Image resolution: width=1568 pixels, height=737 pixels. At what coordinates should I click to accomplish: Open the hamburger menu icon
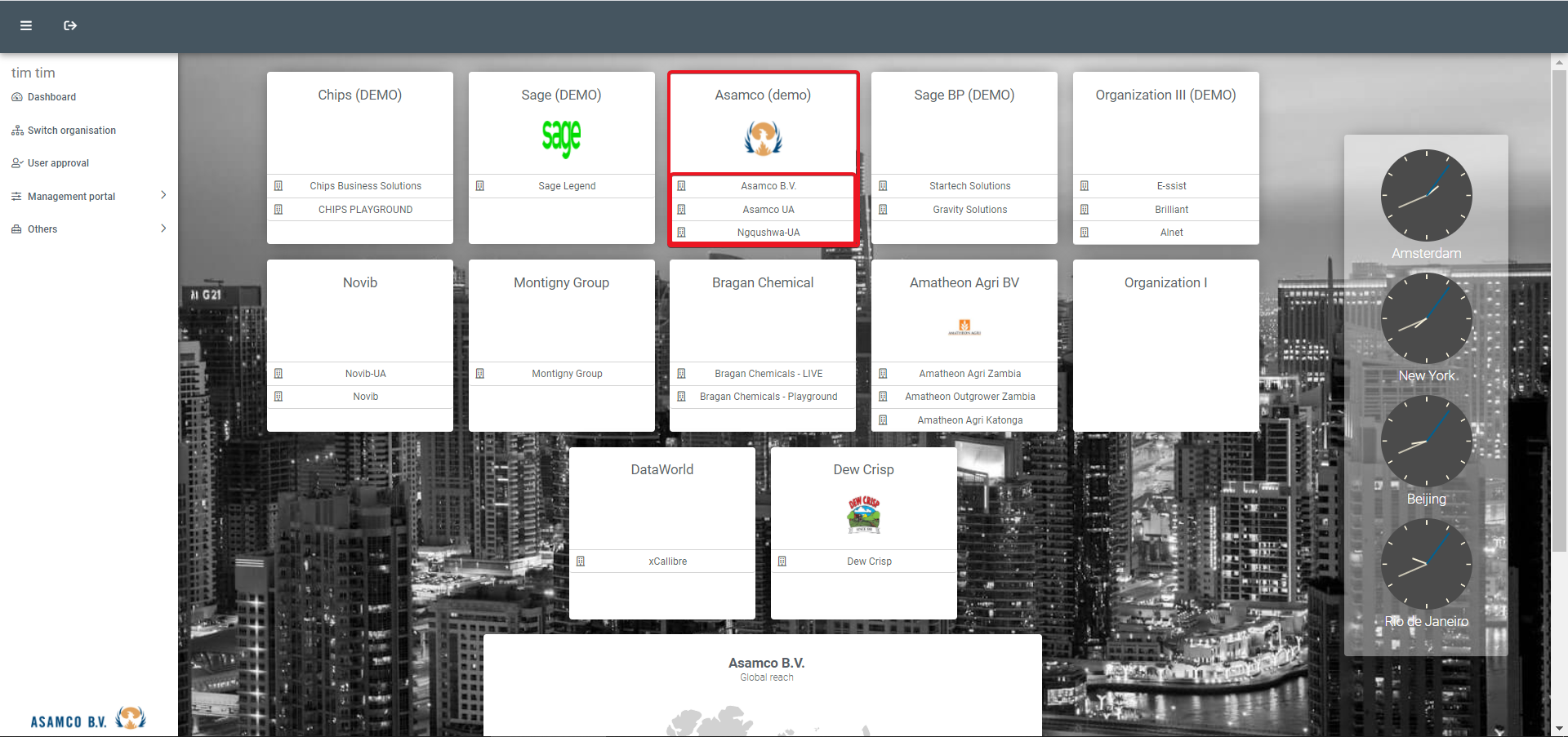(x=26, y=26)
